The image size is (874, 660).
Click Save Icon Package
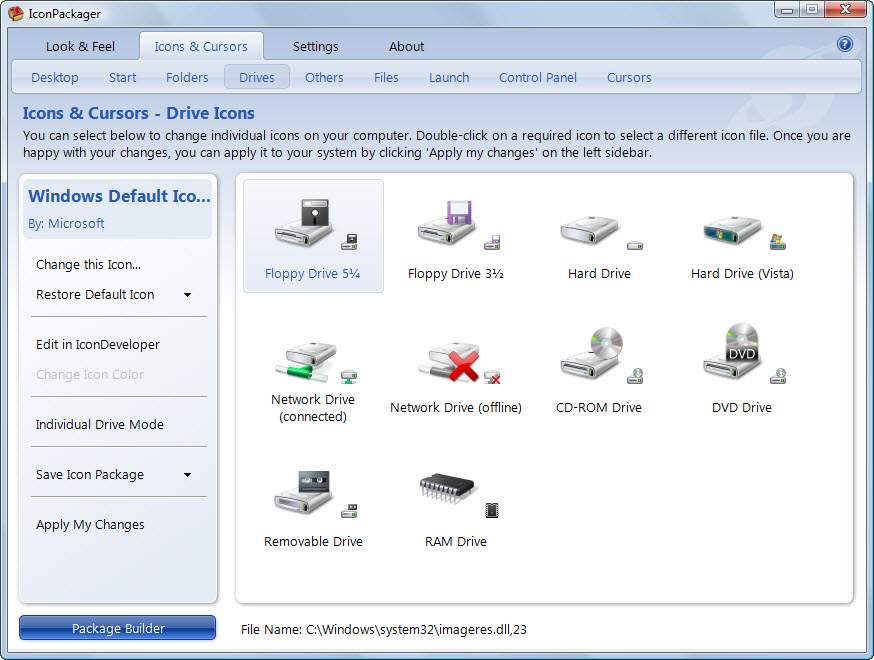point(90,475)
